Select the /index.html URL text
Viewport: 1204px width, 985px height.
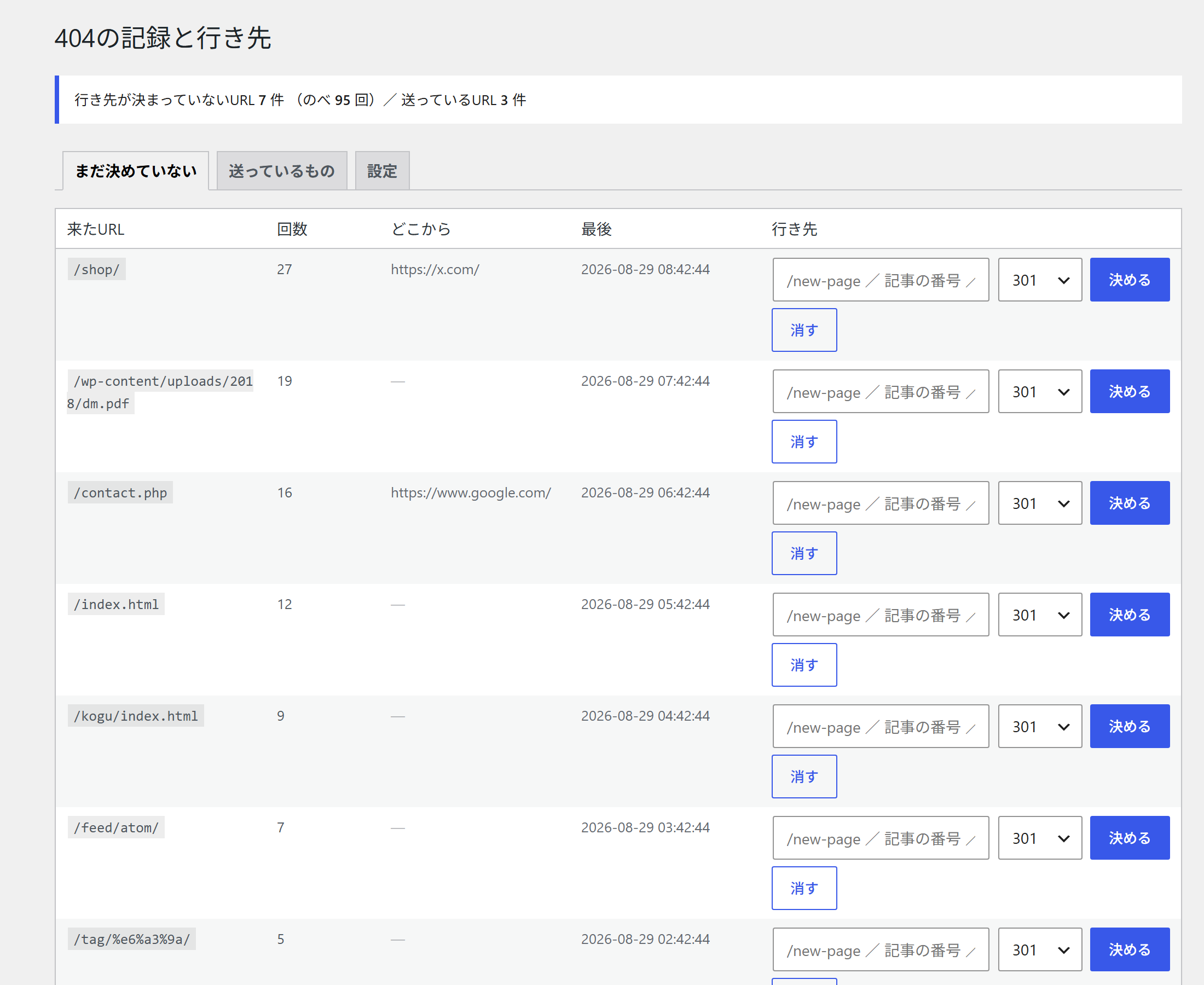pos(117,604)
